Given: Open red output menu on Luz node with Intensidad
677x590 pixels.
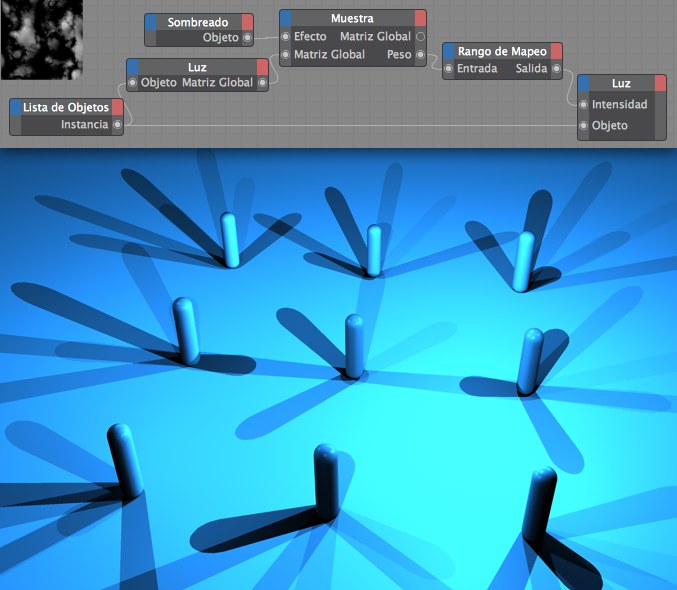Looking at the screenshot, I should [x=660, y=83].
